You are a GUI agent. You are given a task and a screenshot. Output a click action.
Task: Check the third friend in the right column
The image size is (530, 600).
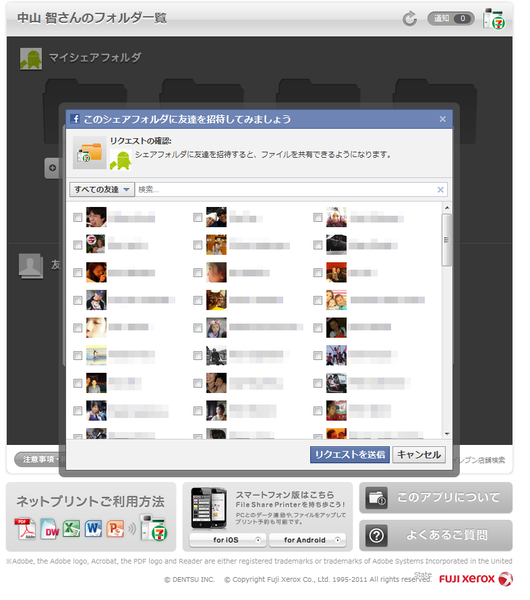[318, 272]
